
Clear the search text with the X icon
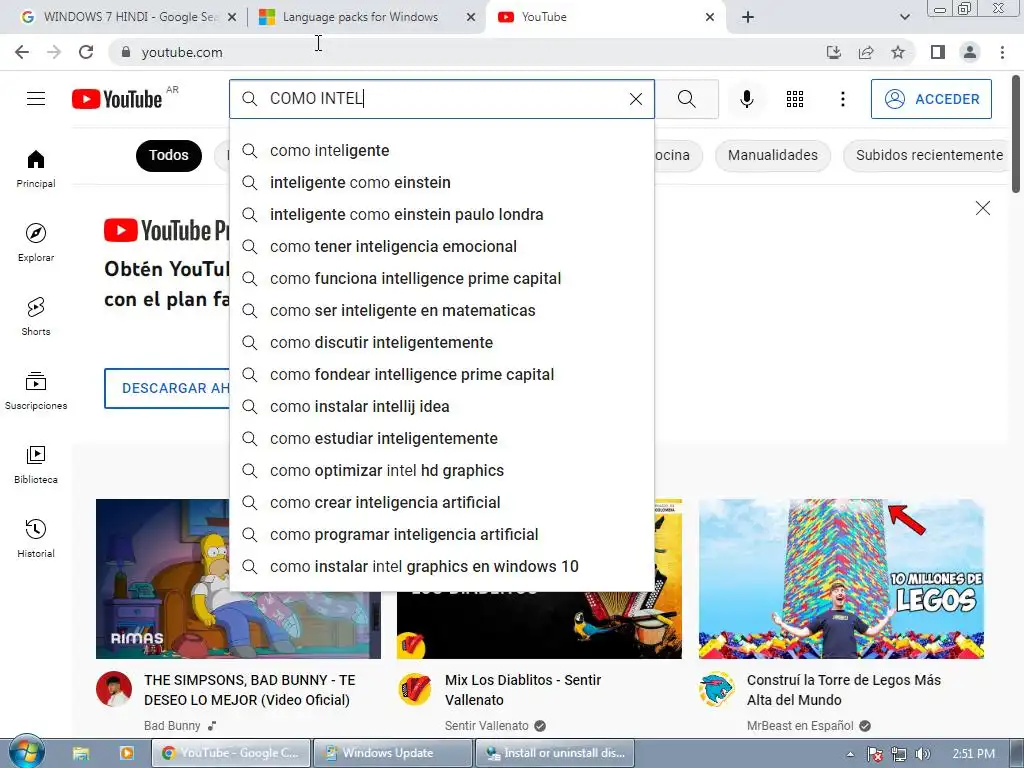click(x=635, y=99)
